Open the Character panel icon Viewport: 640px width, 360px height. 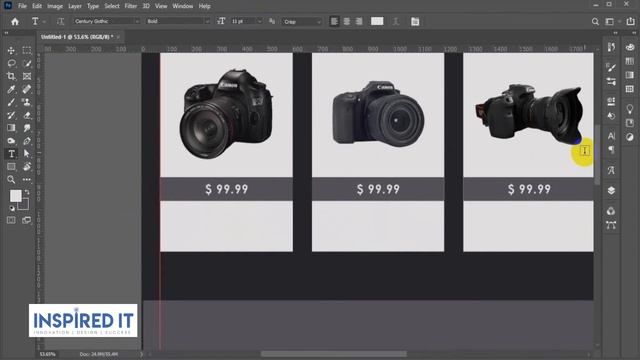coord(611,136)
